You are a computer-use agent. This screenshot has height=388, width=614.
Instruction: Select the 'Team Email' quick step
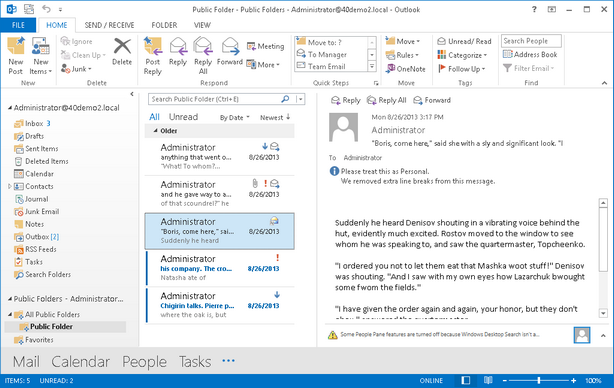click(331, 66)
